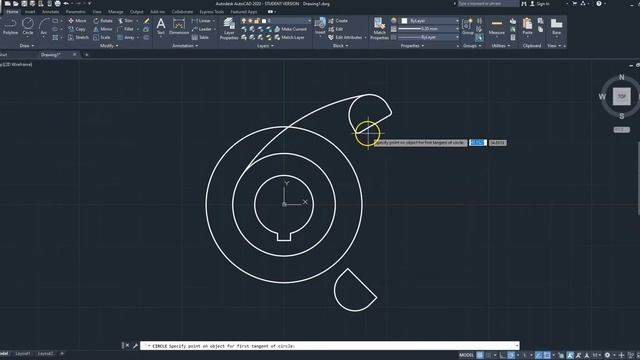This screenshot has width=640, height=360.
Task: Toggle object snap tracking in the status bar
Action: (539, 355)
